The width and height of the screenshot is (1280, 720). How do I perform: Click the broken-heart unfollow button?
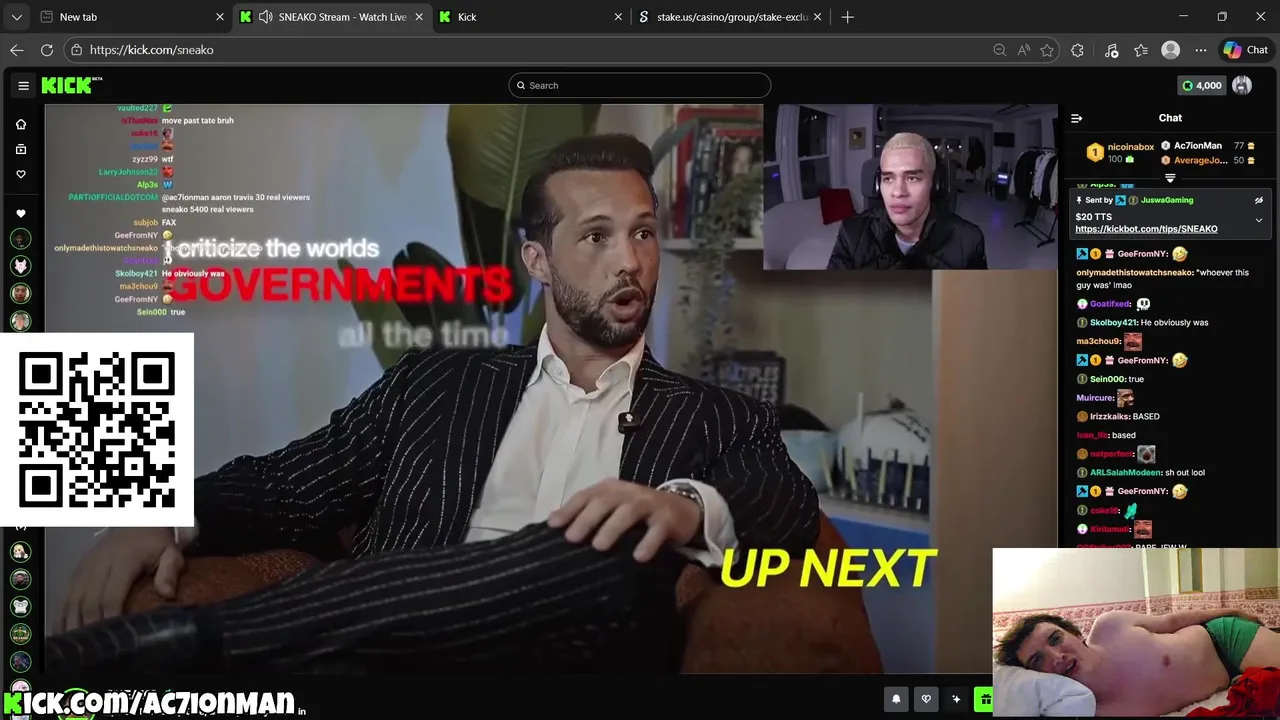[x=926, y=699]
